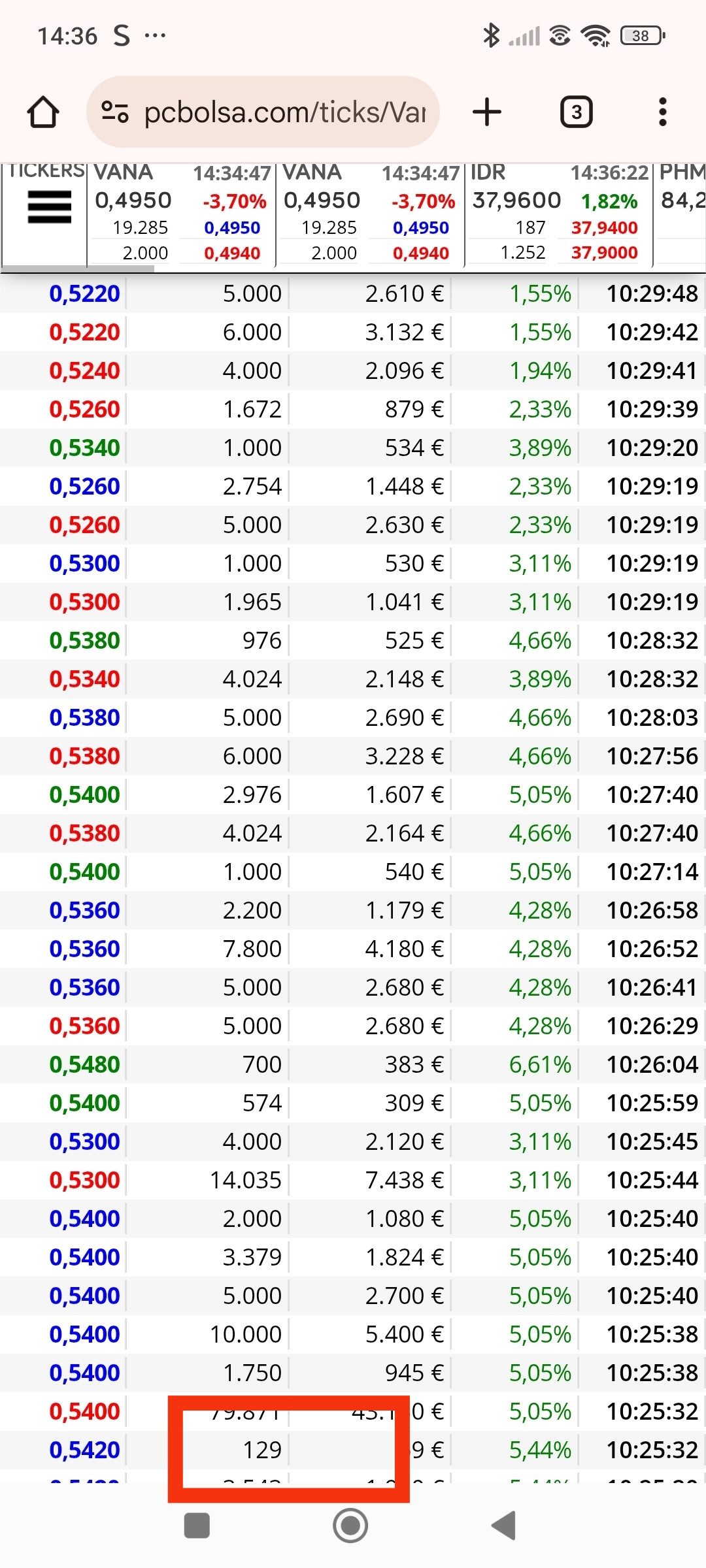Tap the Android recent apps square button
Image resolution: width=706 pixels, height=1568 pixels.
coord(197,1526)
